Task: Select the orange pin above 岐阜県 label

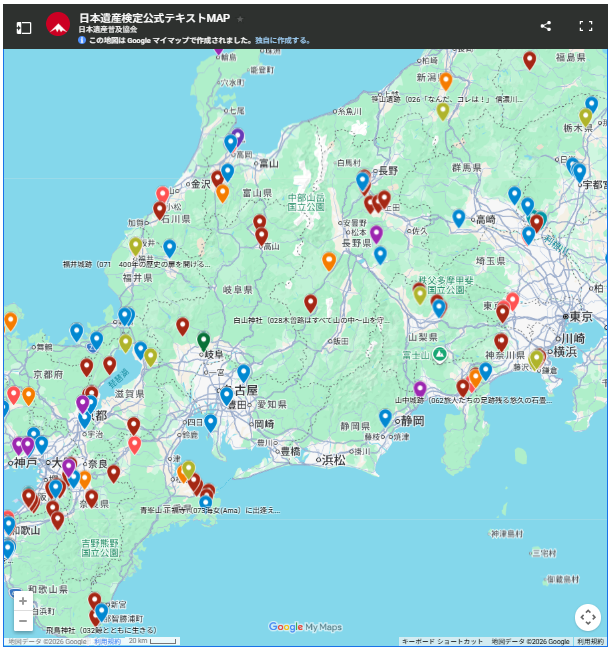Action: (329, 261)
